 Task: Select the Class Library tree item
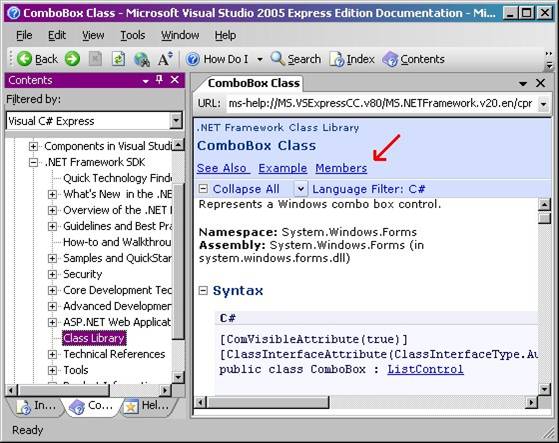coord(94,338)
